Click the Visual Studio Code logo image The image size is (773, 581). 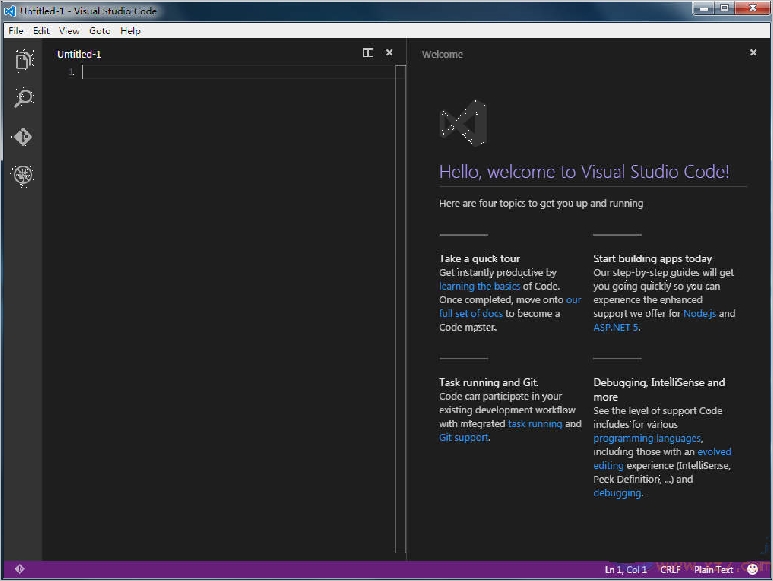pyautogui.click(x=463, y=123)
